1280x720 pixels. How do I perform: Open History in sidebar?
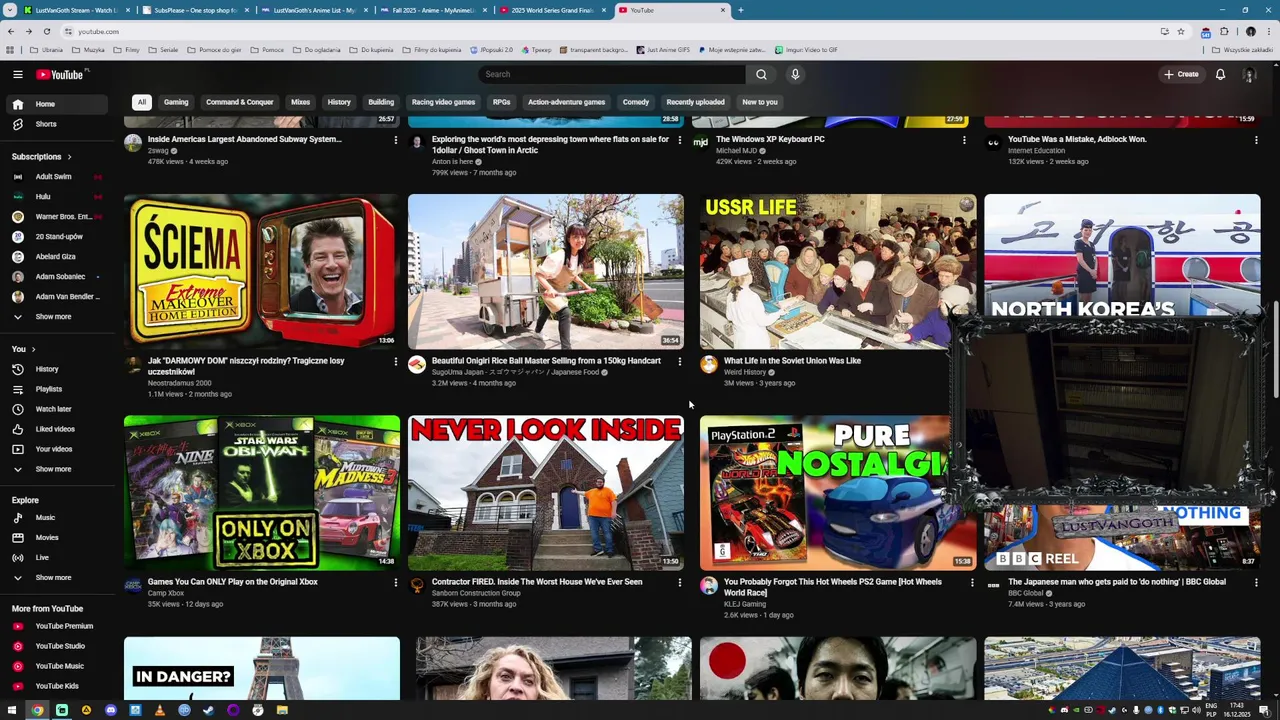coord(58,369)
